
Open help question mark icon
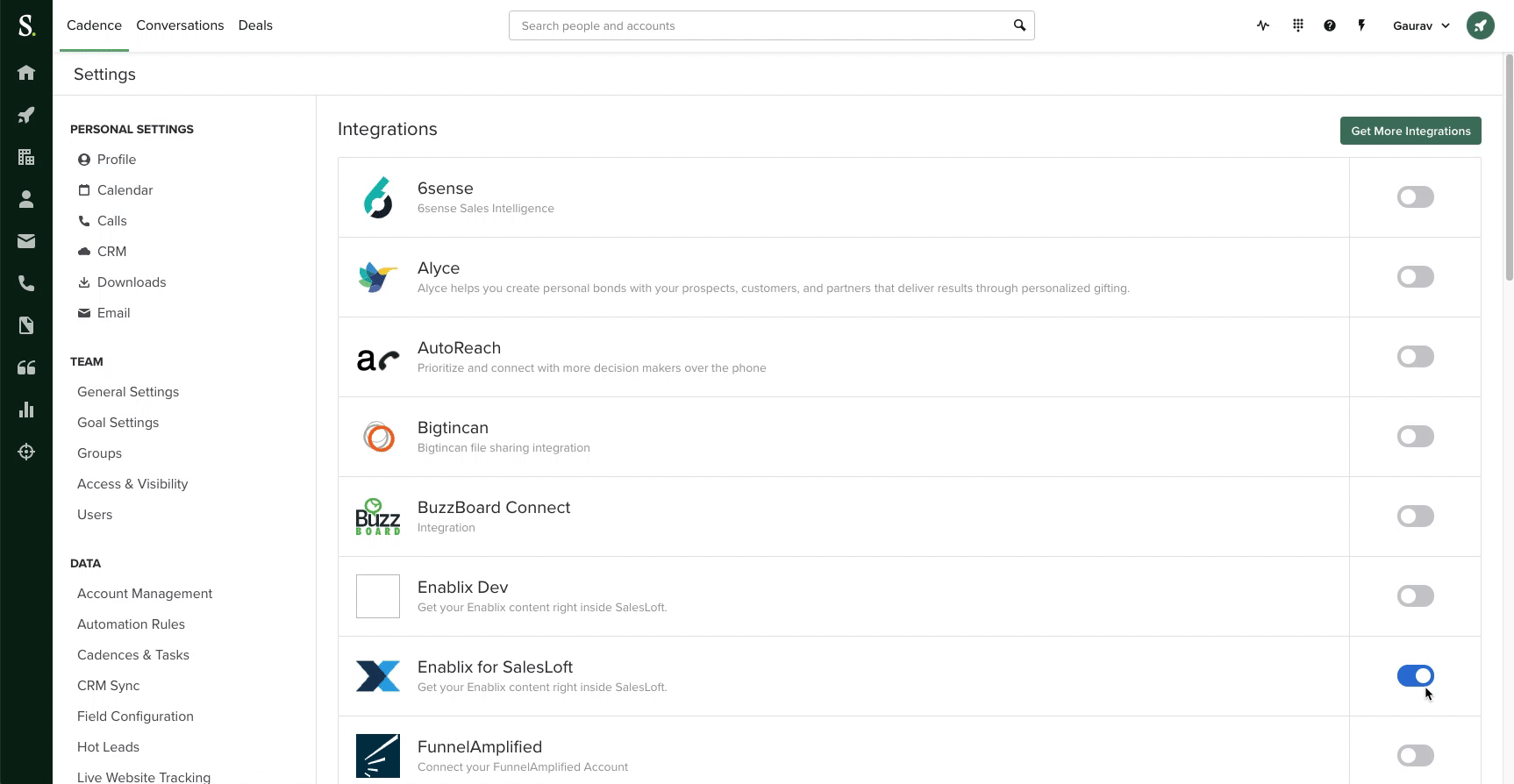pyautogui.click(x=1330, y=25)
